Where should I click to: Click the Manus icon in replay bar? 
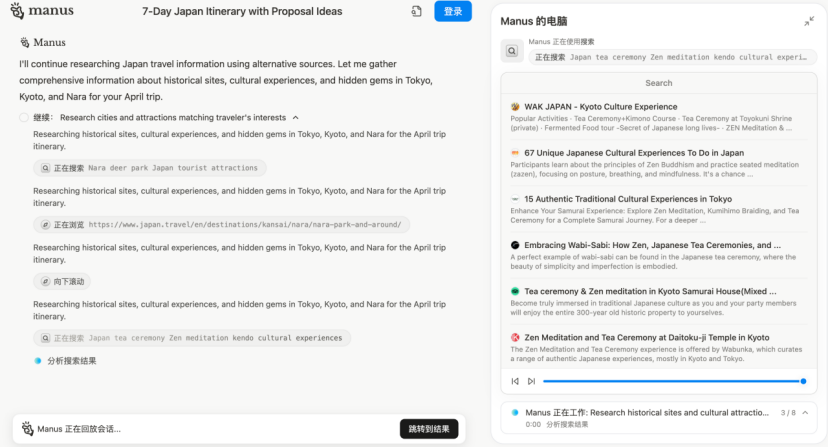[x=27, y=429]
